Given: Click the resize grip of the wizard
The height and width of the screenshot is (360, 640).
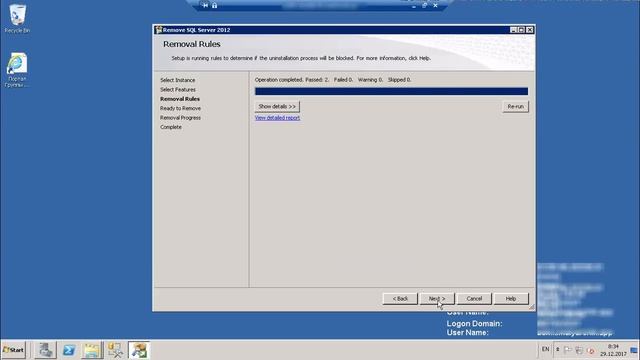Looking at the screenshot, I should tap(531, 307).
